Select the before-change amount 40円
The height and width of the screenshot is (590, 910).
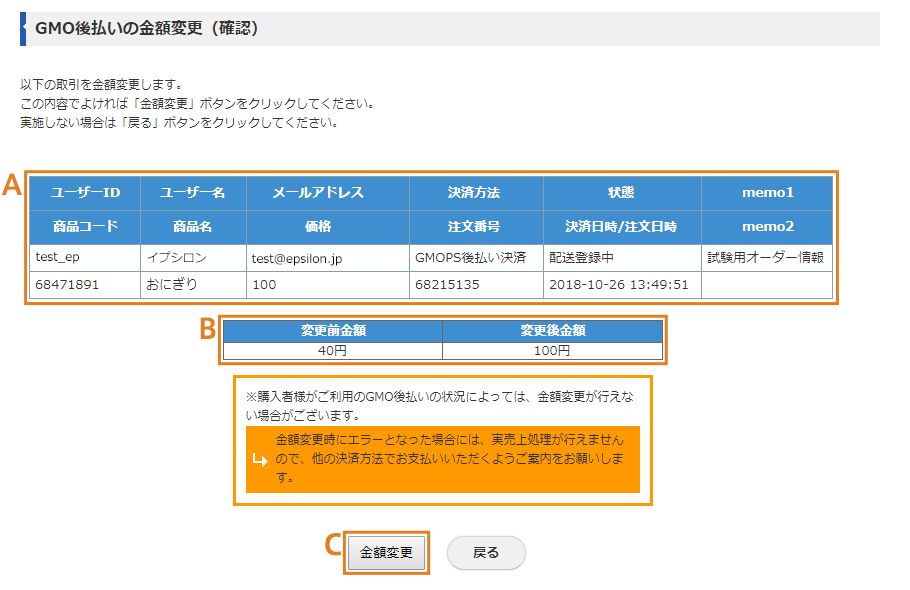pyautogui.click(x=333, y=350)
